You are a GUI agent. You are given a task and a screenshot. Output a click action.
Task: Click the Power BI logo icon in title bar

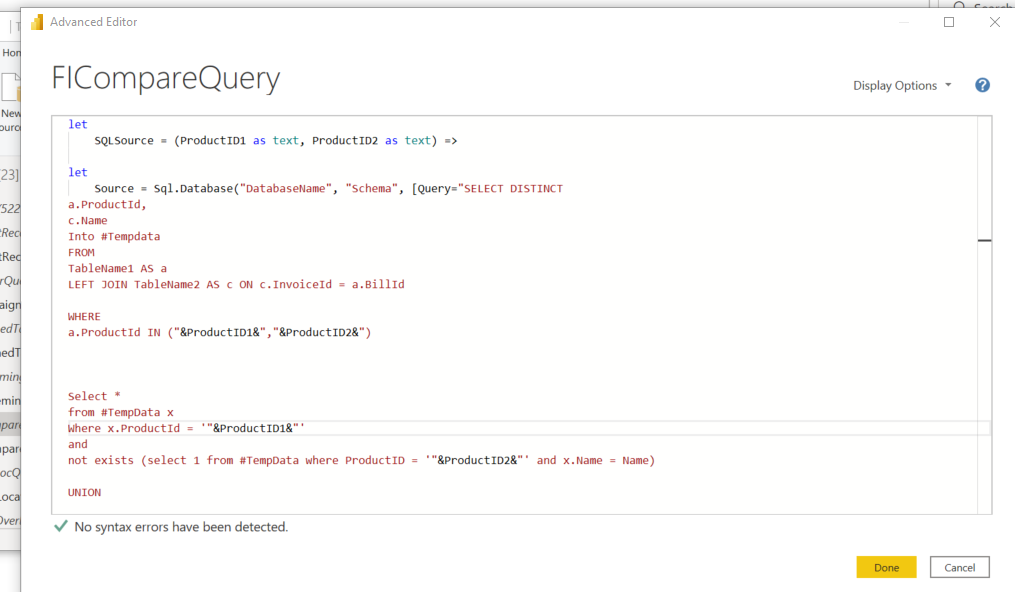pos(37,22)
